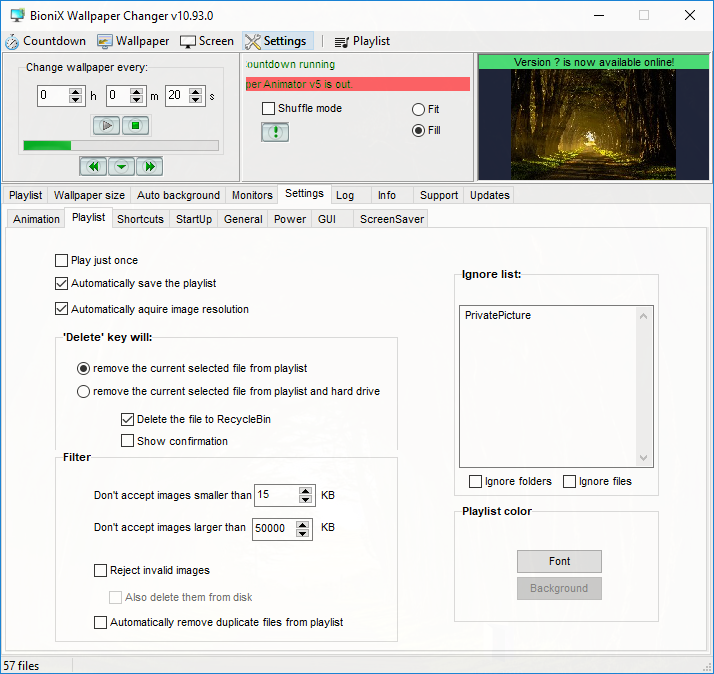This screenshot has width=714, height=674.
Task: Decrease minimum image size KB spinner
Action: (306, 499)
